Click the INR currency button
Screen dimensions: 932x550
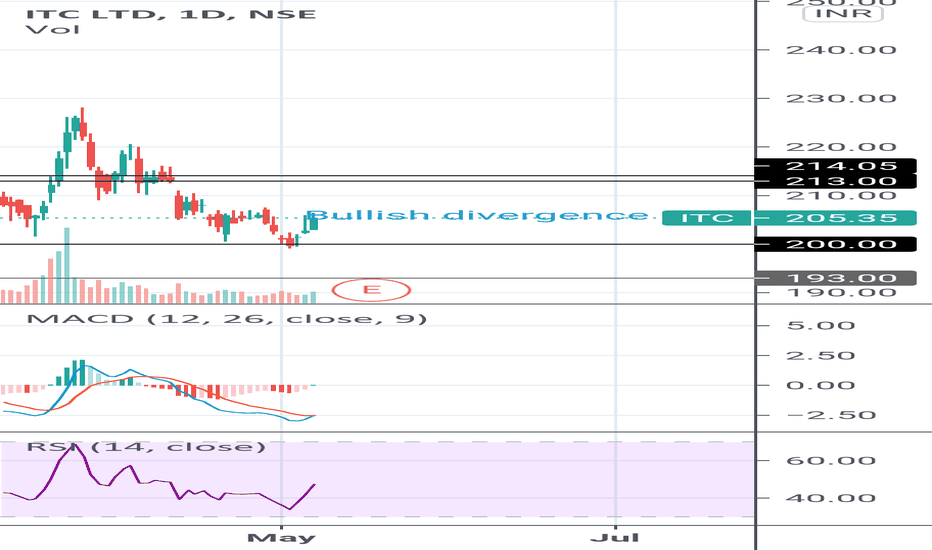pyautogui.click(x=843, y=13)
